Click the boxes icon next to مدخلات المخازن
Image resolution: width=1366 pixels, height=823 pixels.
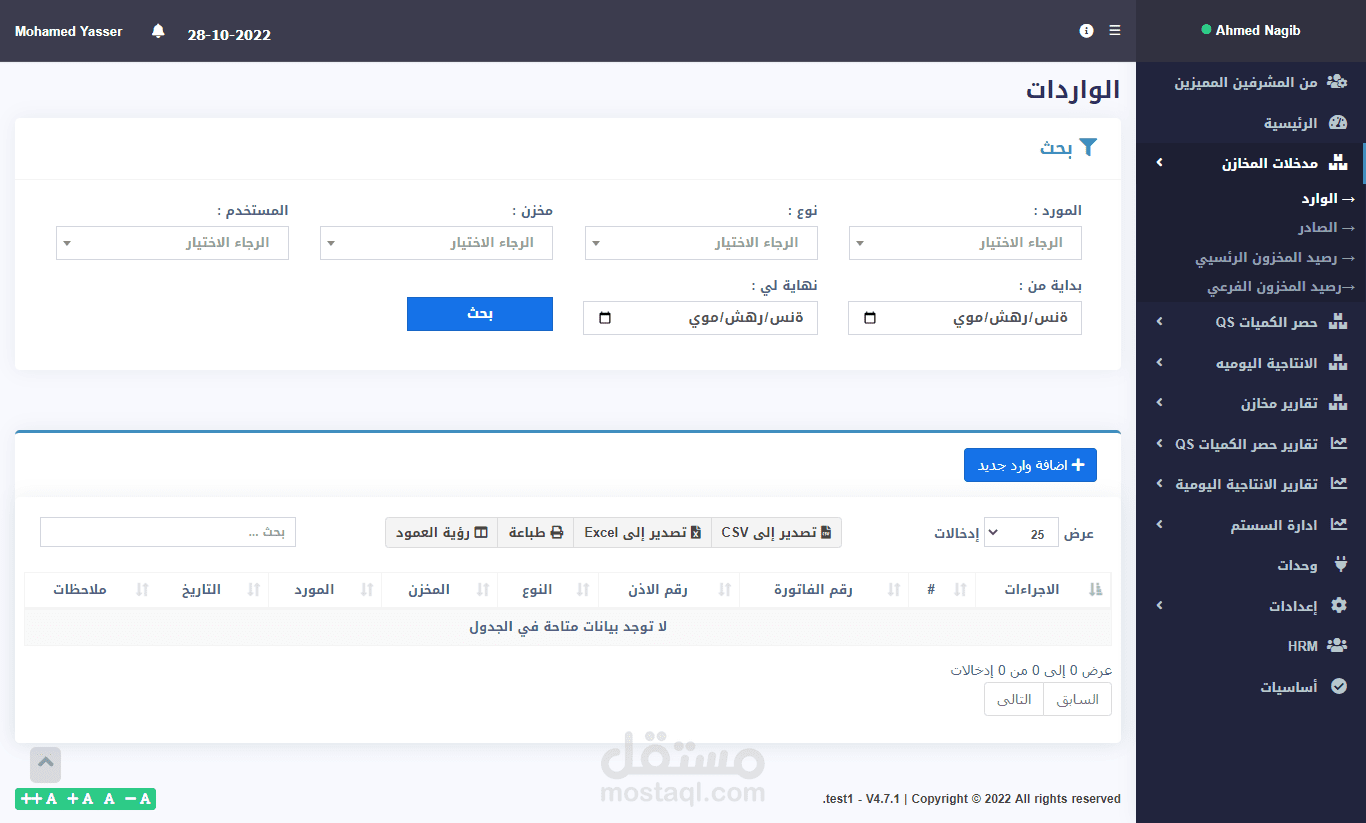pyautogui.click(x=1338, y=163)
